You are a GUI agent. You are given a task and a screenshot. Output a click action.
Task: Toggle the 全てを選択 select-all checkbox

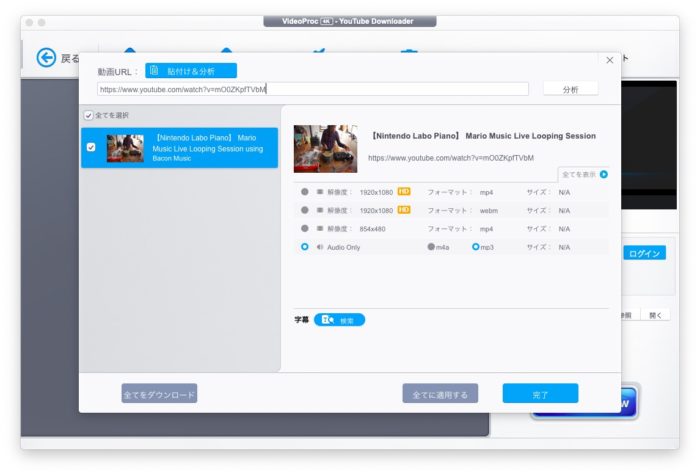coord(88,116)
